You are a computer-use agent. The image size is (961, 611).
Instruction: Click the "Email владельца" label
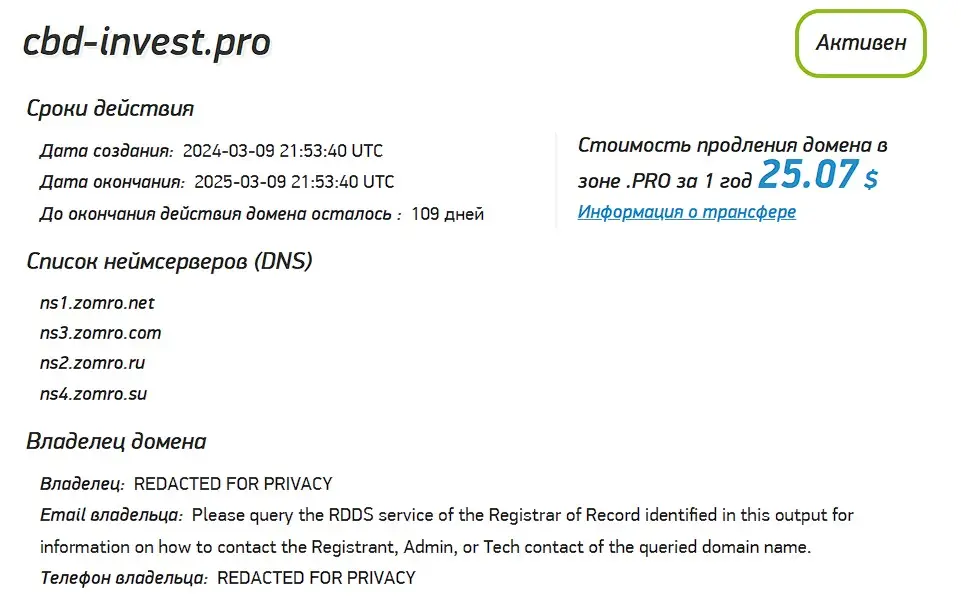tap(111, 516)
